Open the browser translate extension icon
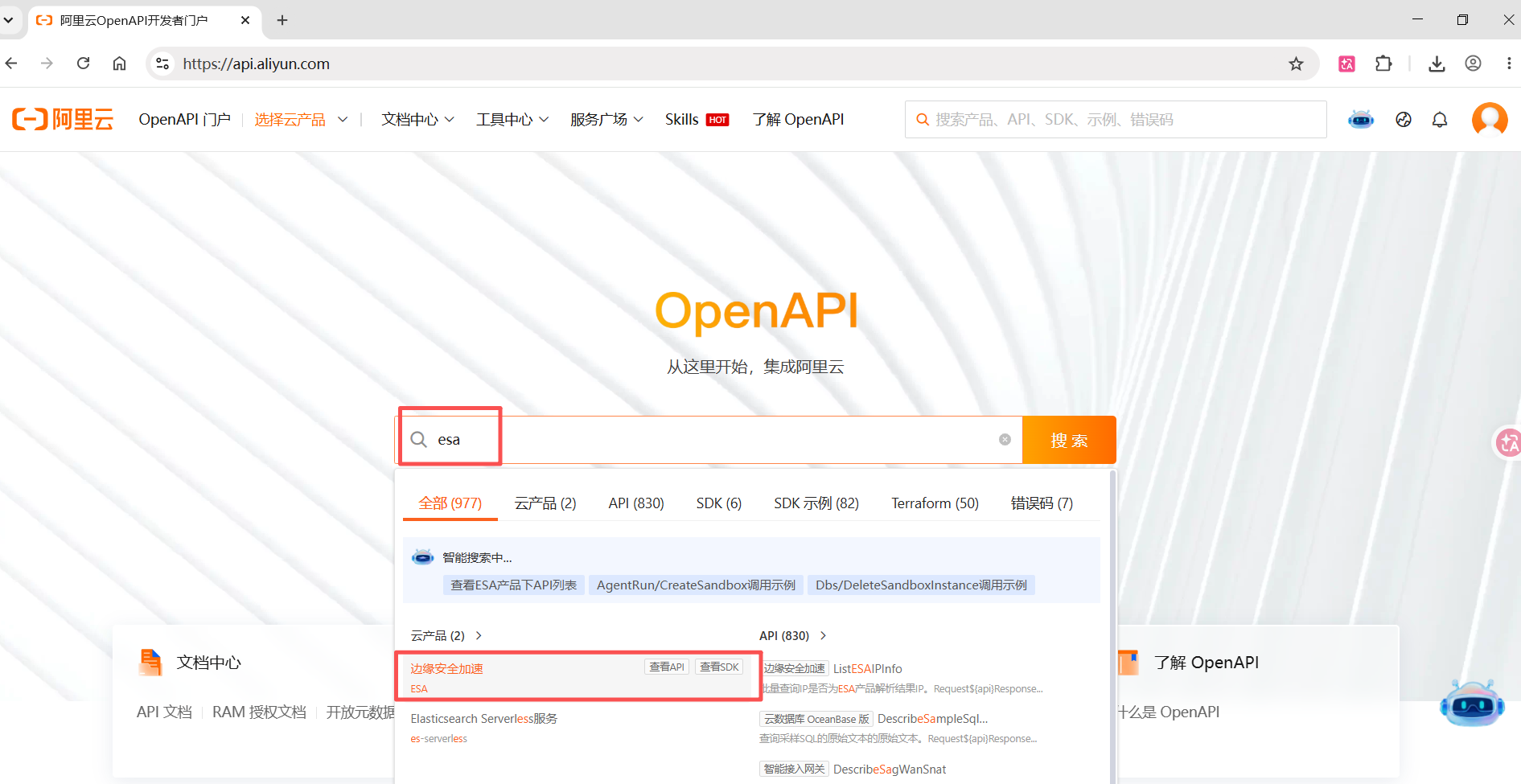This screenshot has width=1521, height=784. 1346,64
